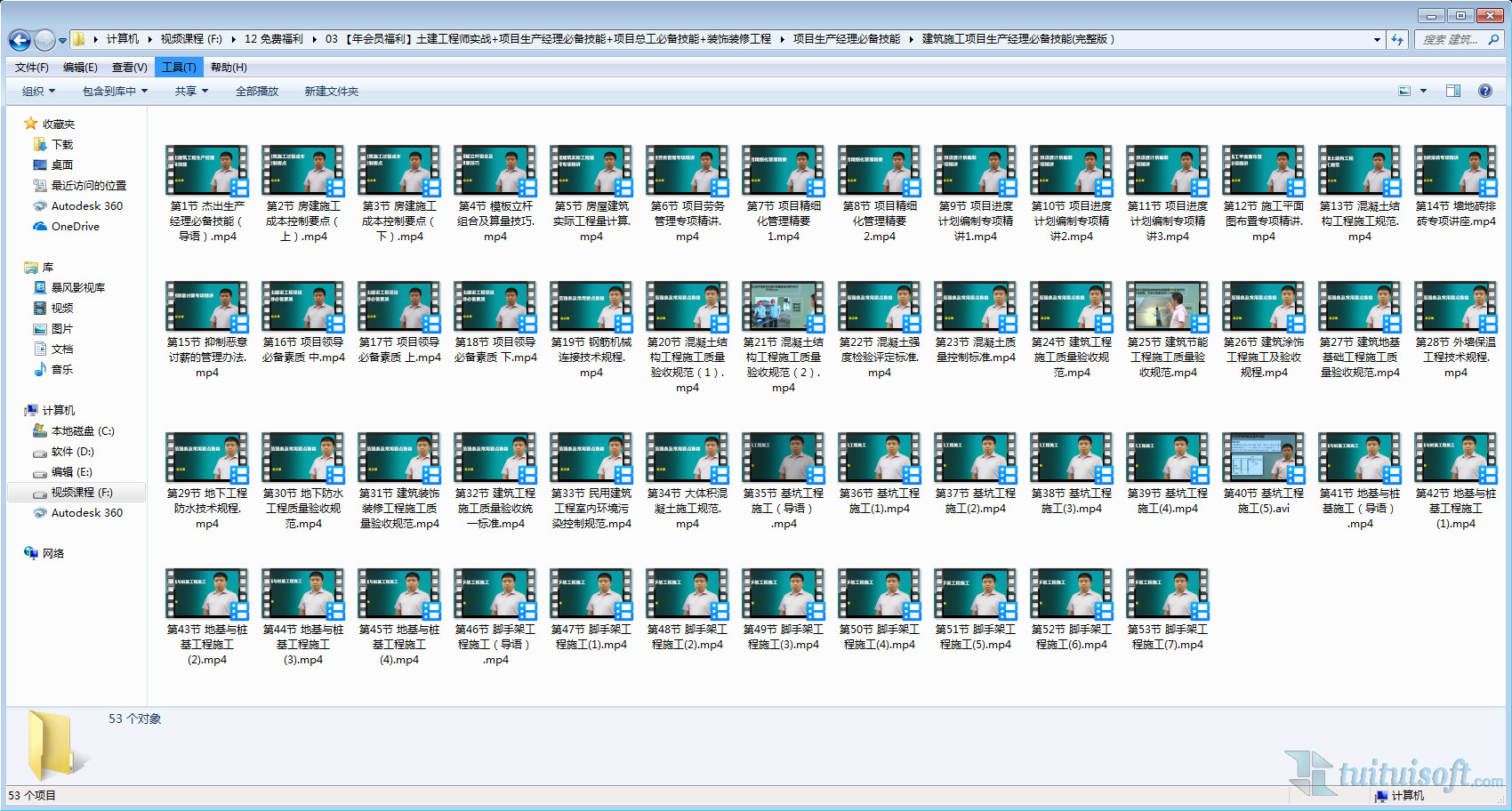1512x811 pixels.
Task: Toggle the preview pane button
Action: 1453,91
